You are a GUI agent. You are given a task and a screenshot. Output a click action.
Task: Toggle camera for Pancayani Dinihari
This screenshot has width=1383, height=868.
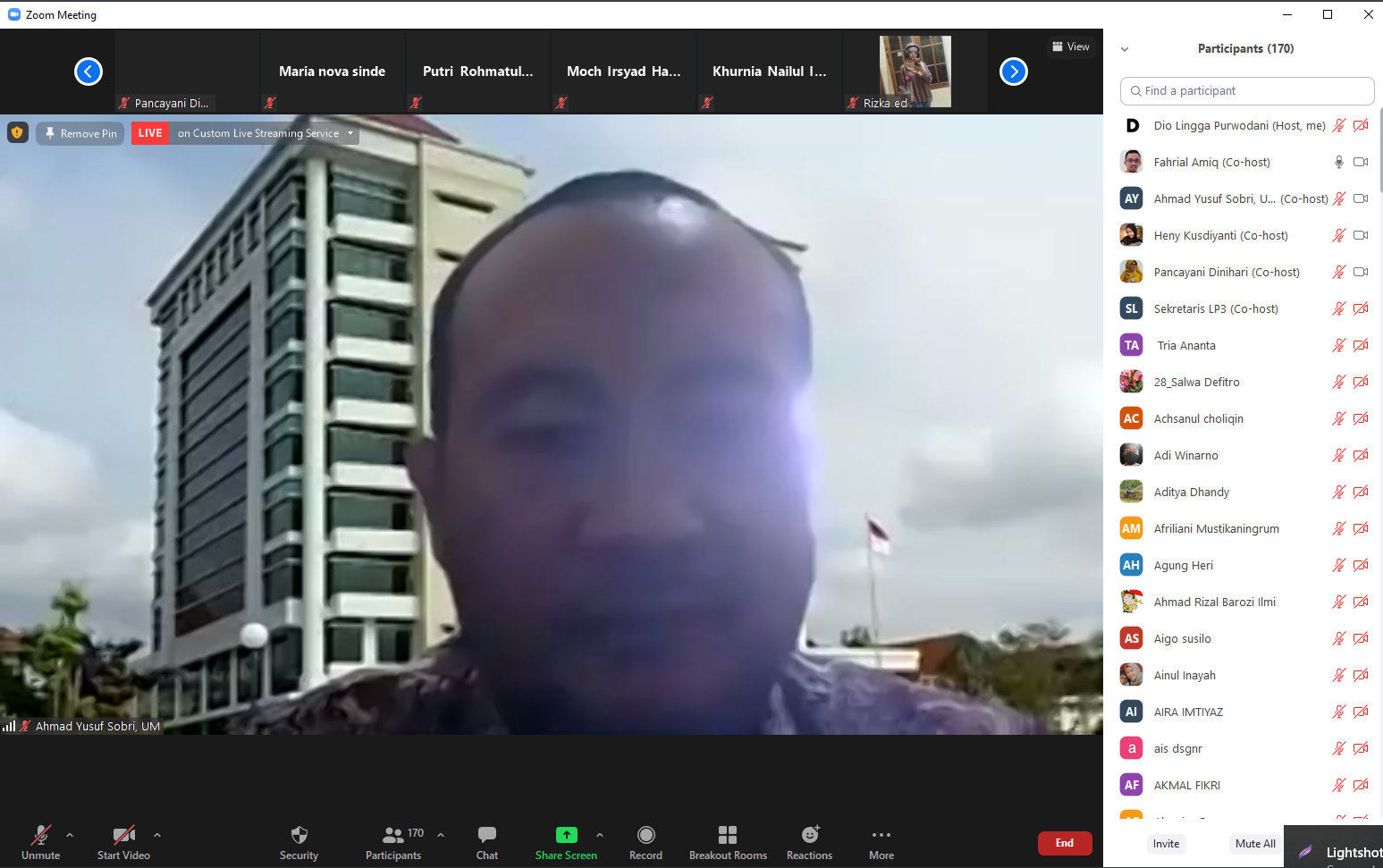click(1361, 272)
